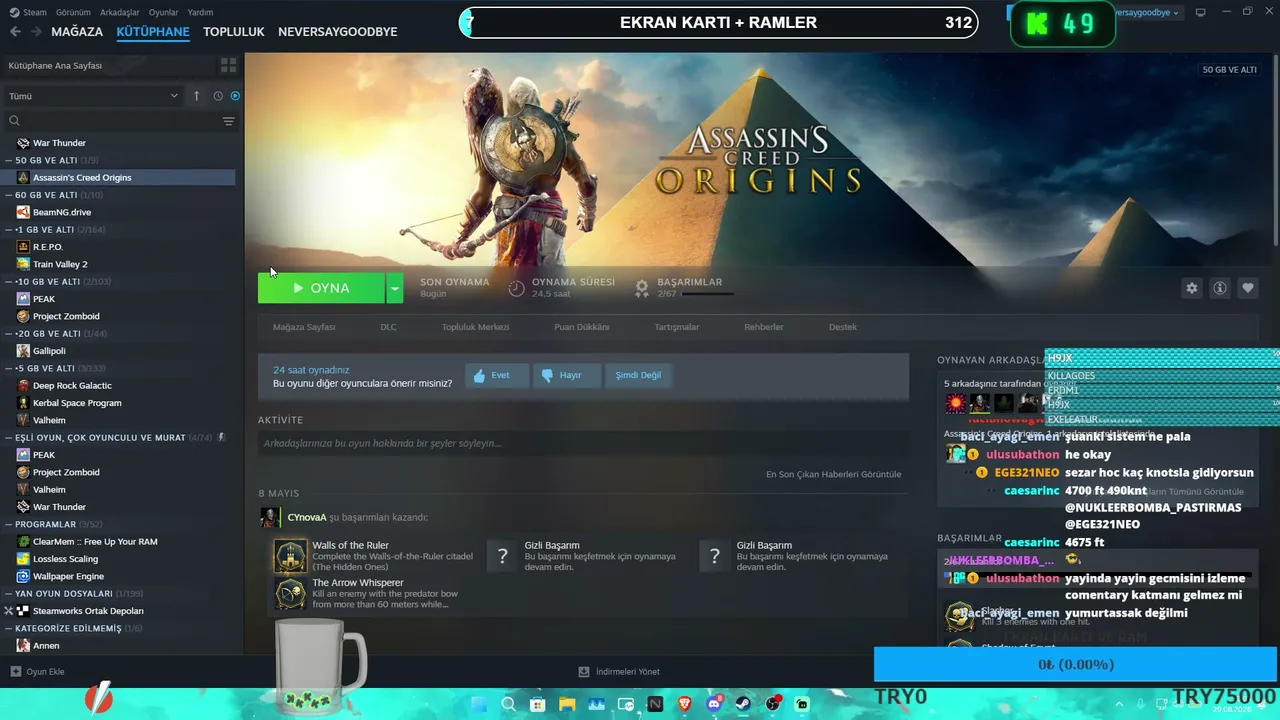Select Kerbal Space Program in the library
The image size is (1280, 720).
(x=77, y=403)
